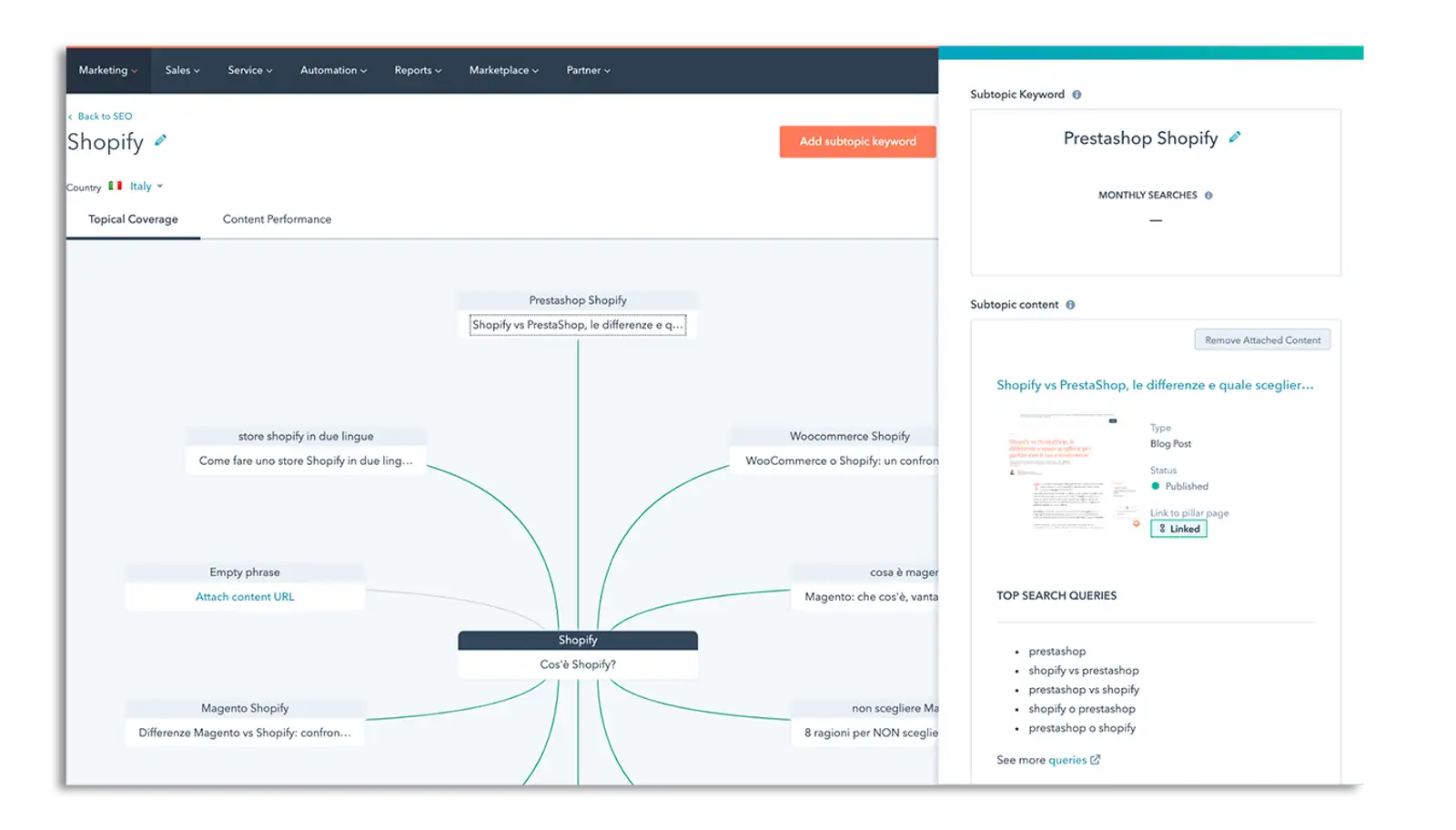Open the Italy country selector
1456x830 pixels.
147,187
